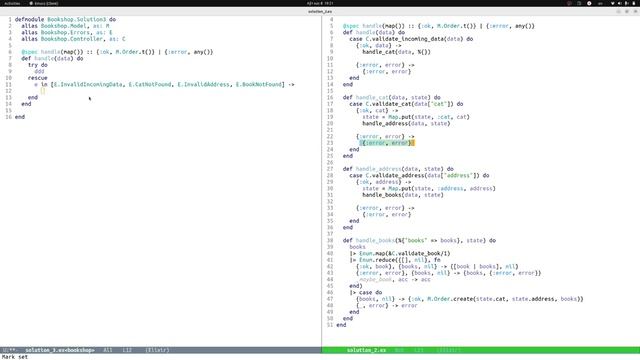Viewport: 640px width, 360px height.
Task: Click the network icon in the system tray
Action: [x=612, y=3]
